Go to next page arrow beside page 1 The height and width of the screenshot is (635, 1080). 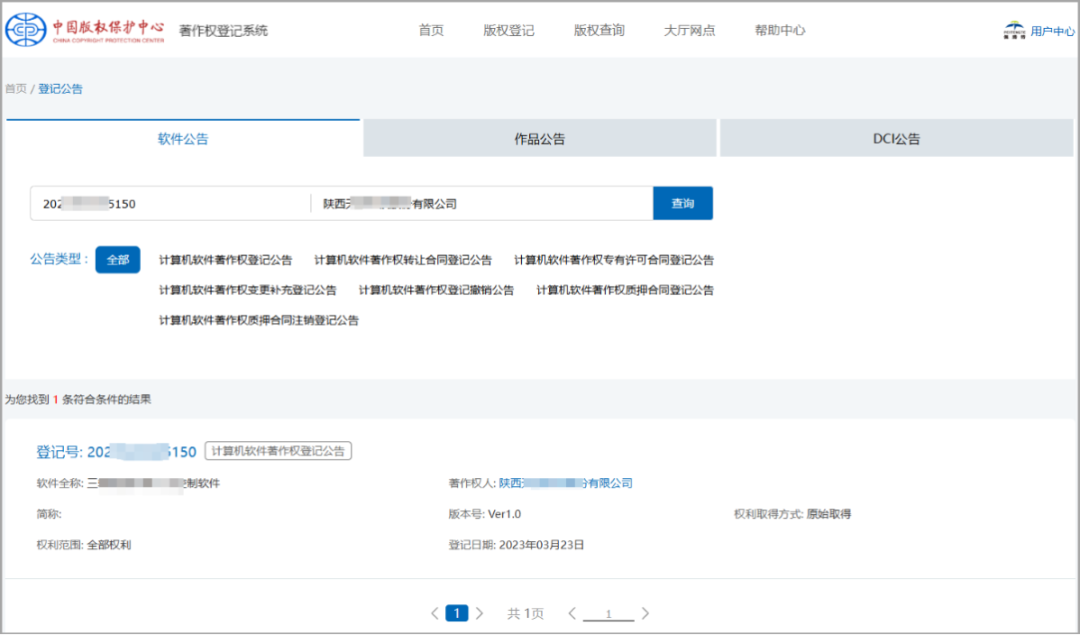[480, 613]
